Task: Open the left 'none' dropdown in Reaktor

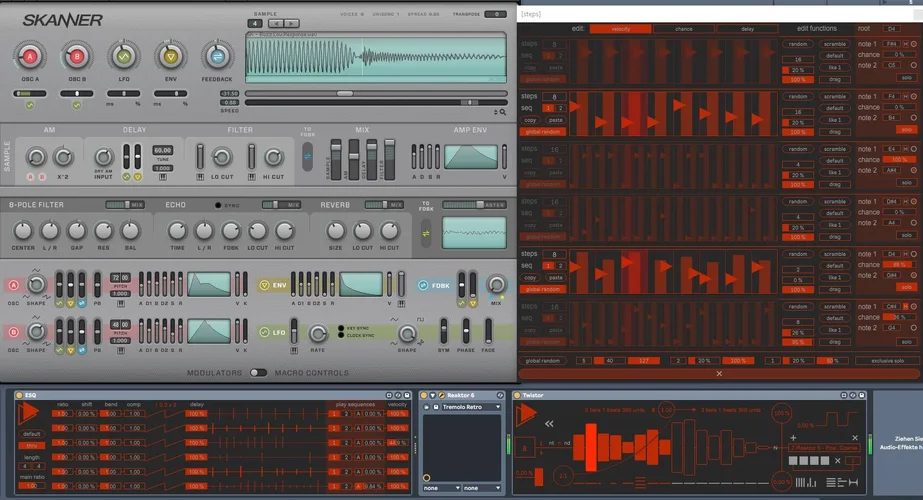Action: click(x=440, y=488)
